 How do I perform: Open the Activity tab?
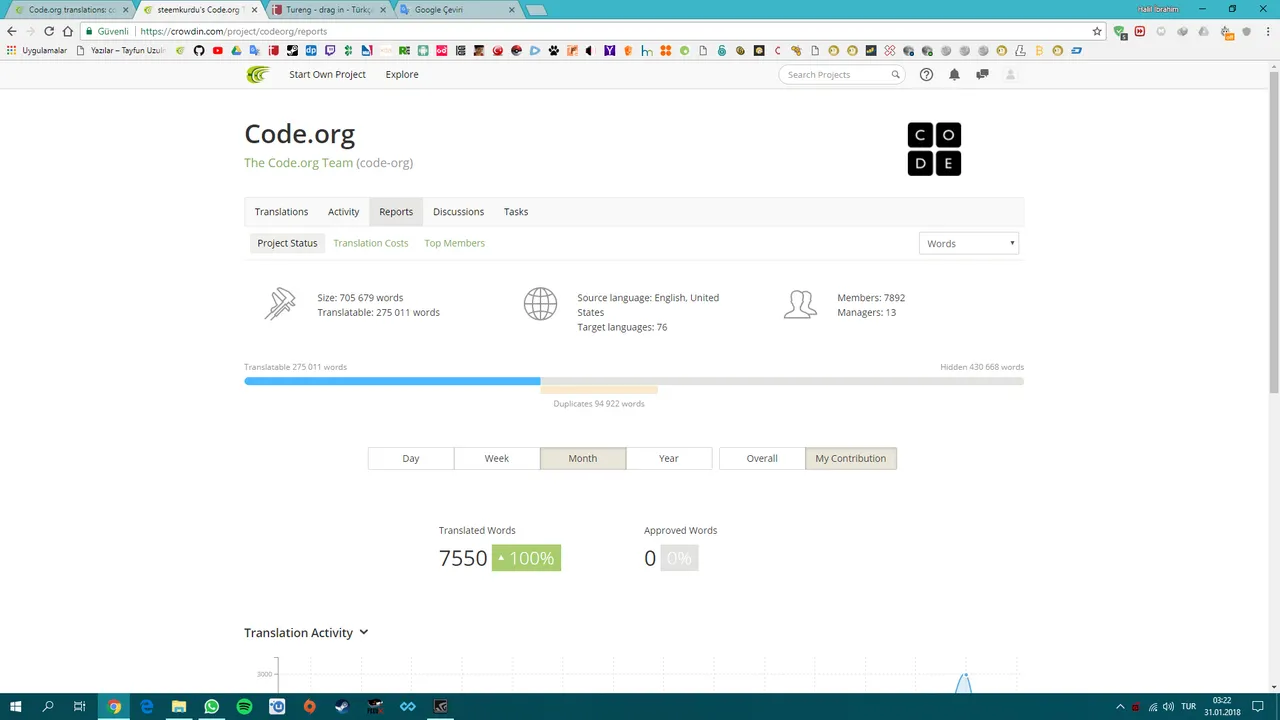(343, 212)
